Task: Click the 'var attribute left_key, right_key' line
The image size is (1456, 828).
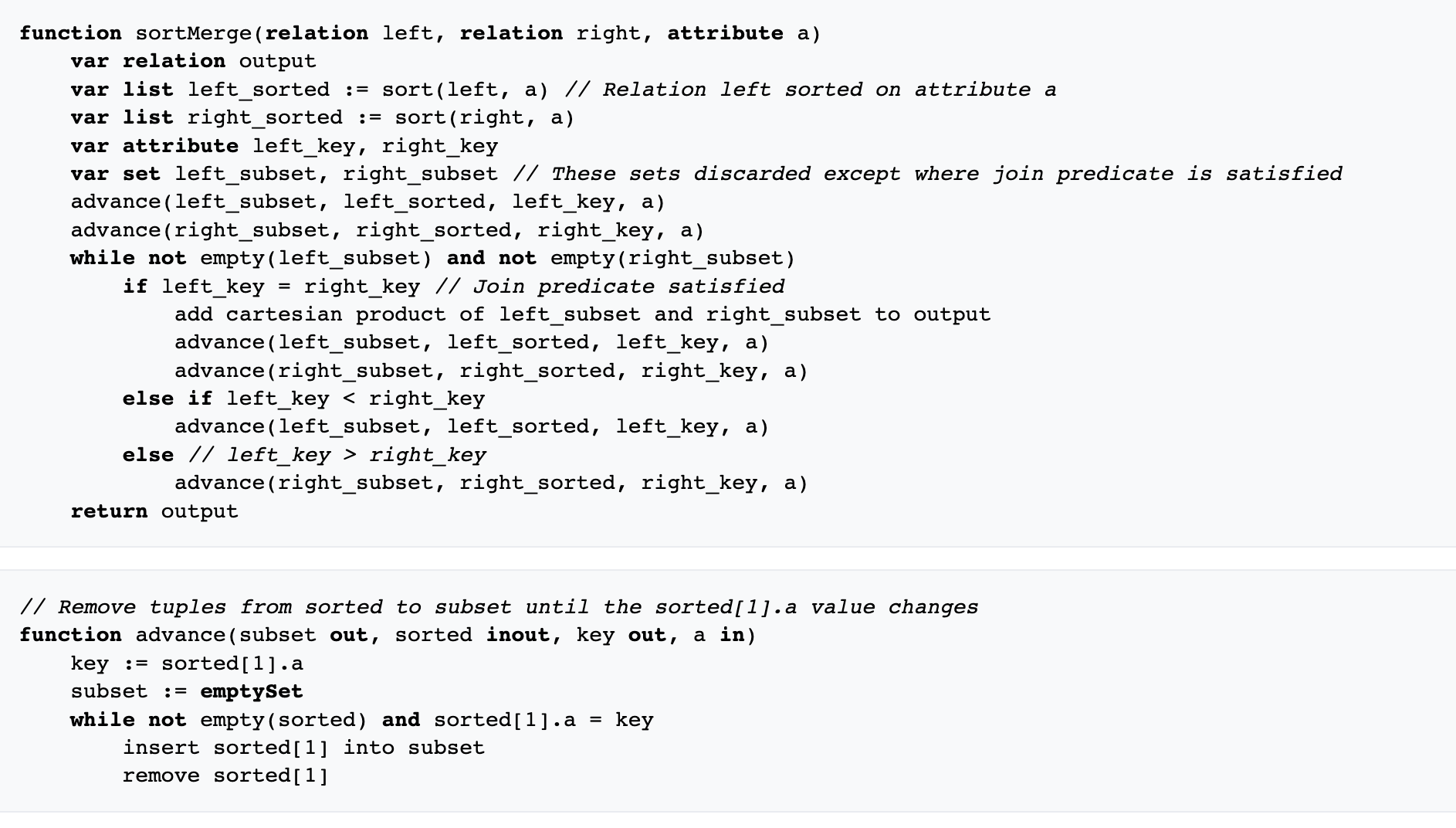Action: click(284, 146)
